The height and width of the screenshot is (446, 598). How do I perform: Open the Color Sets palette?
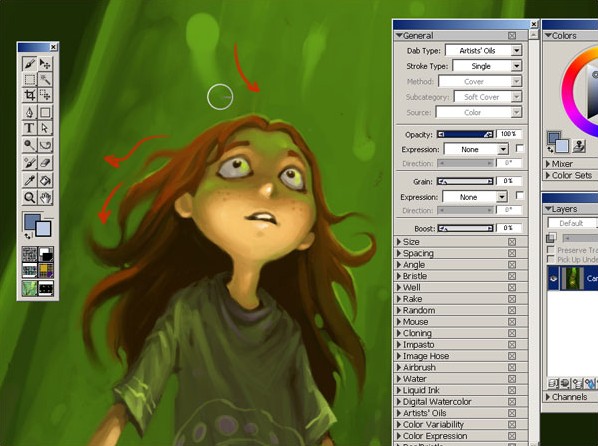pyautogui.click(x=570, y=176)
